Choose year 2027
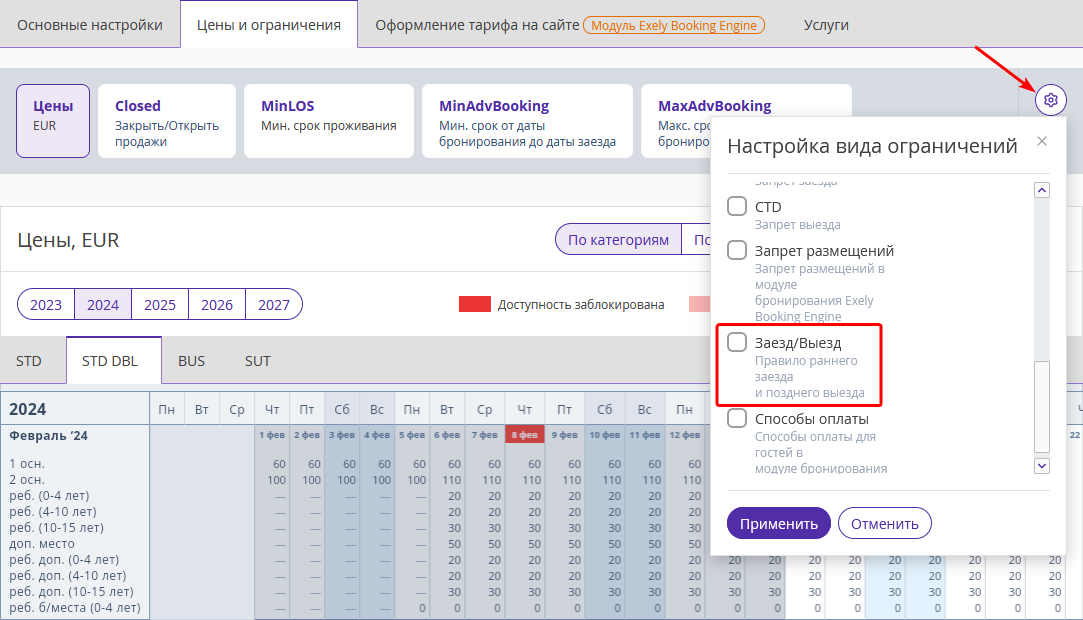 click(x=274, y=304)
